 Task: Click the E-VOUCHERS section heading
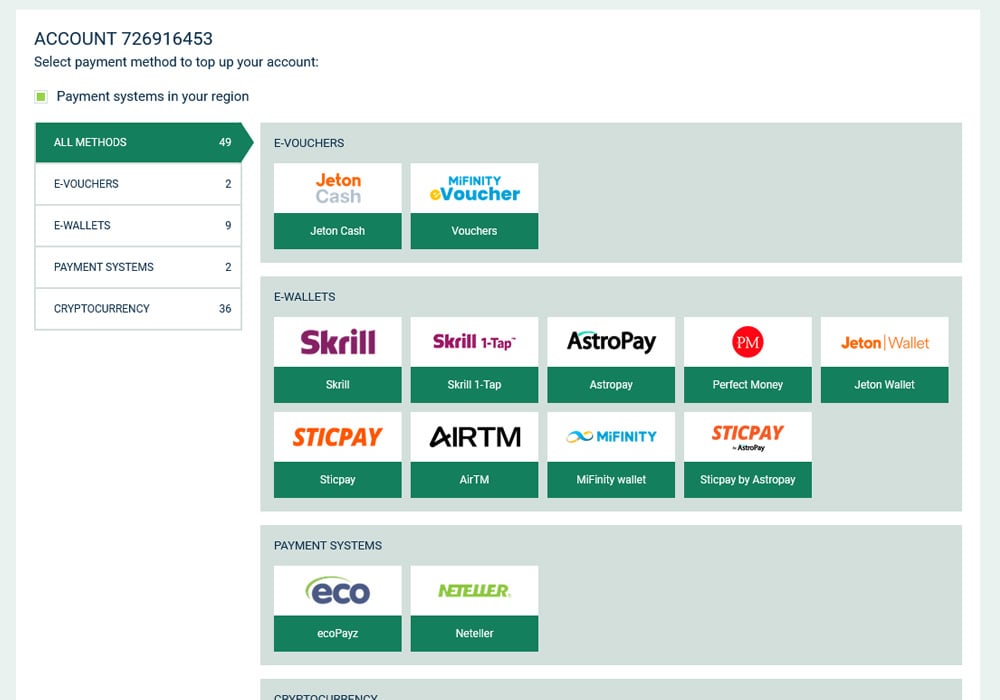pyautogui.click(x=309, y=143)
